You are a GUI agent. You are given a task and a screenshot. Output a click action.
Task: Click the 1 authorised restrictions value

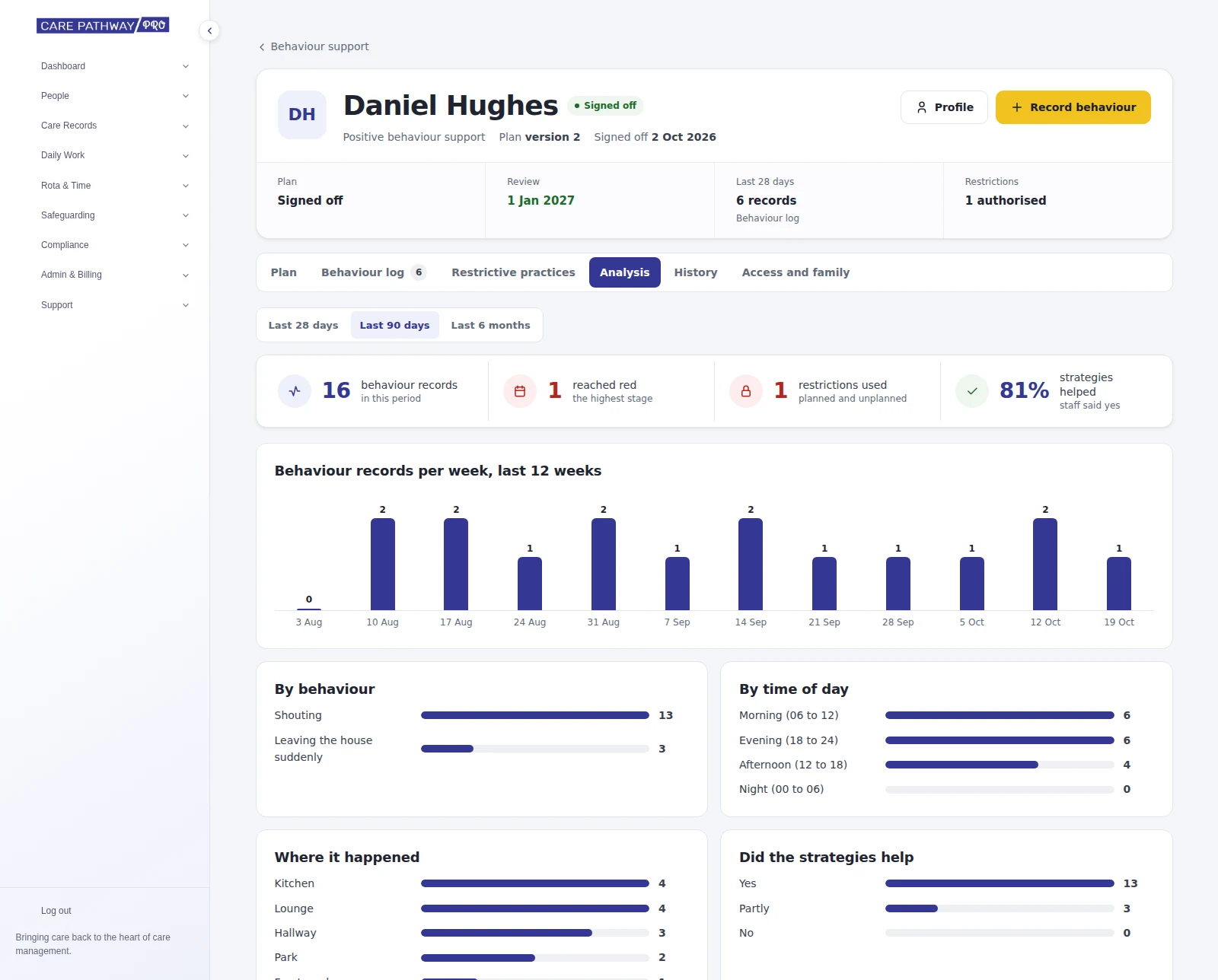pyautogui.click(x=1006, y=200)
